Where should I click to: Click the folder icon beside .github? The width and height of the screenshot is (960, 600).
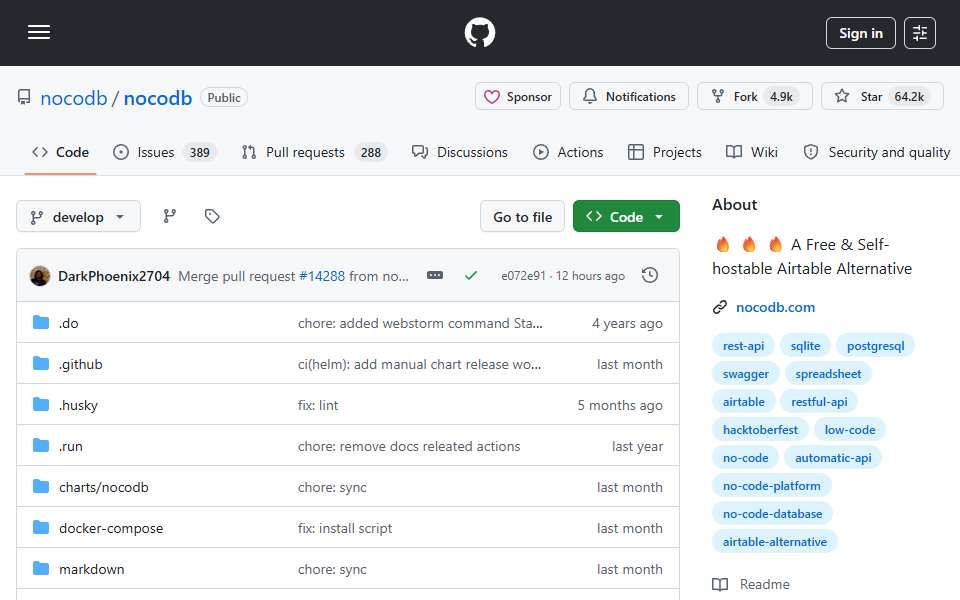click(41, 364)
